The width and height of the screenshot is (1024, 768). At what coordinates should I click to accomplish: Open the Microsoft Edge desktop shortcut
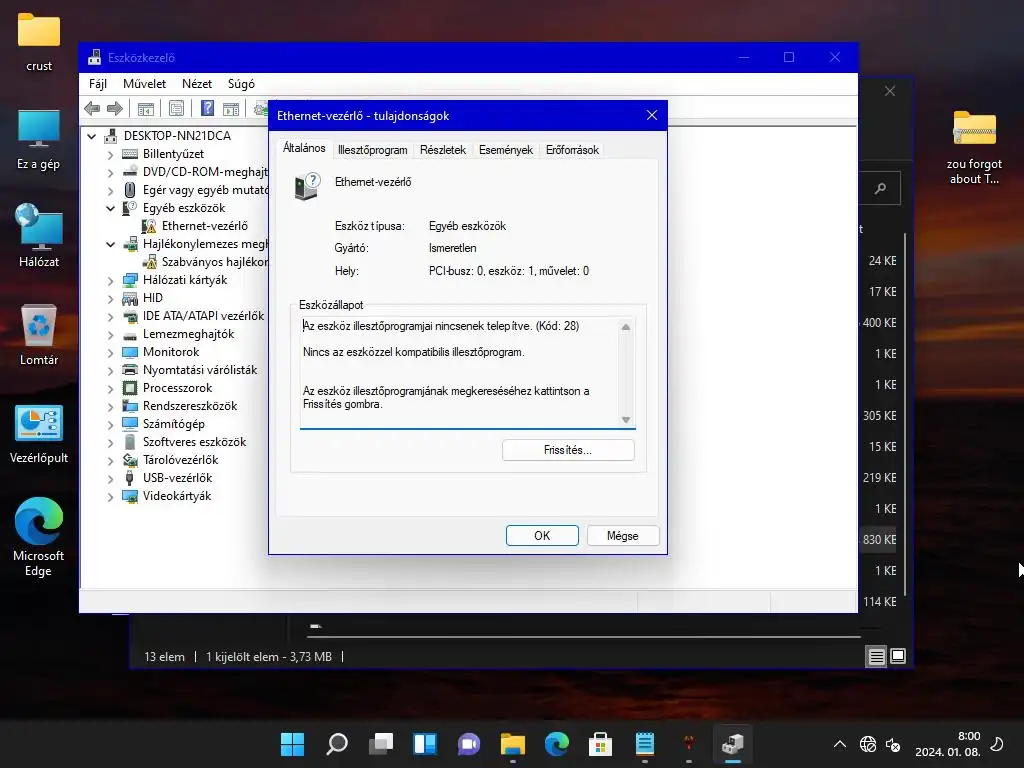[x=39, y=537]
